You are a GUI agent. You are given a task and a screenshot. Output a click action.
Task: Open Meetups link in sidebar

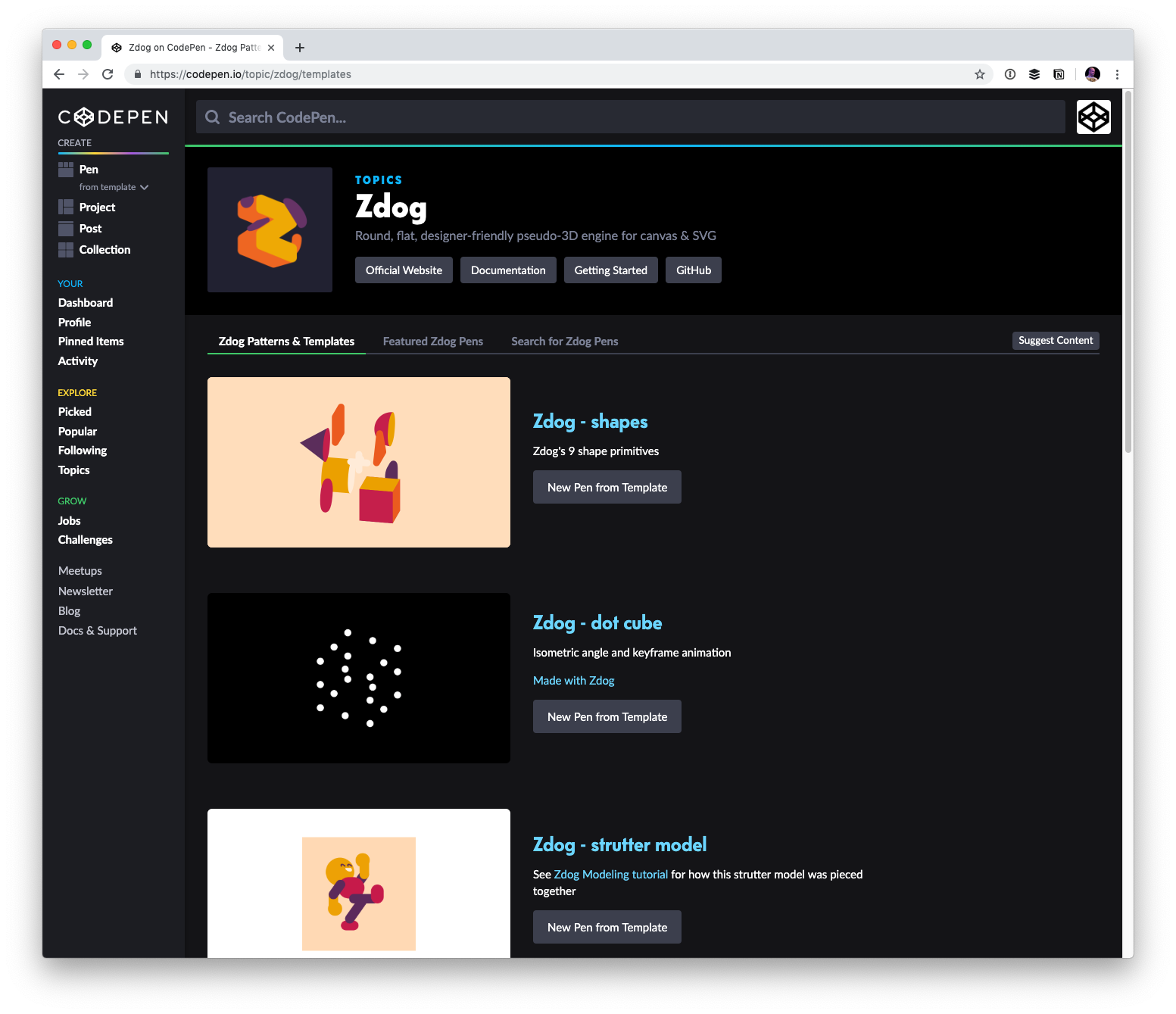[x=80, y=571]
